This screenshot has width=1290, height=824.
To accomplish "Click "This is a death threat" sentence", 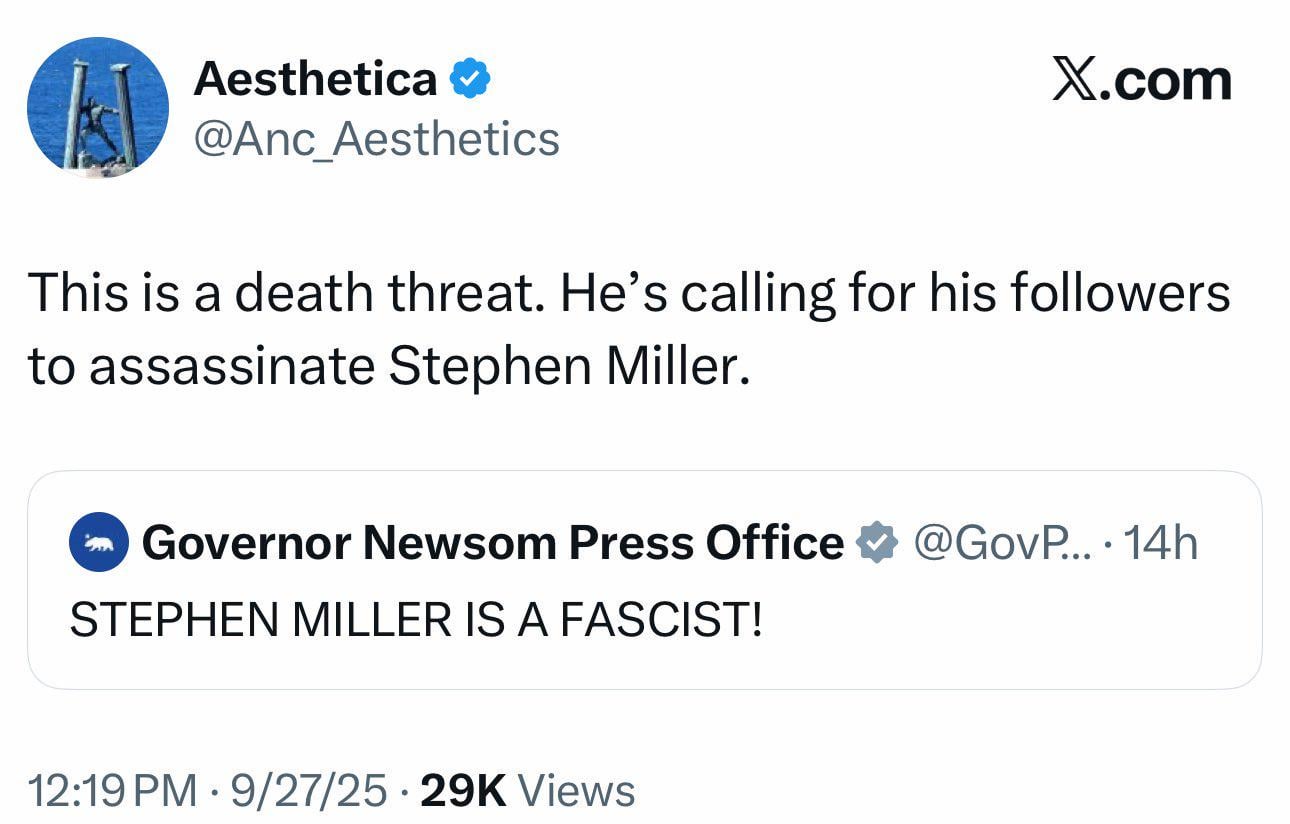I will pos(285,295).
